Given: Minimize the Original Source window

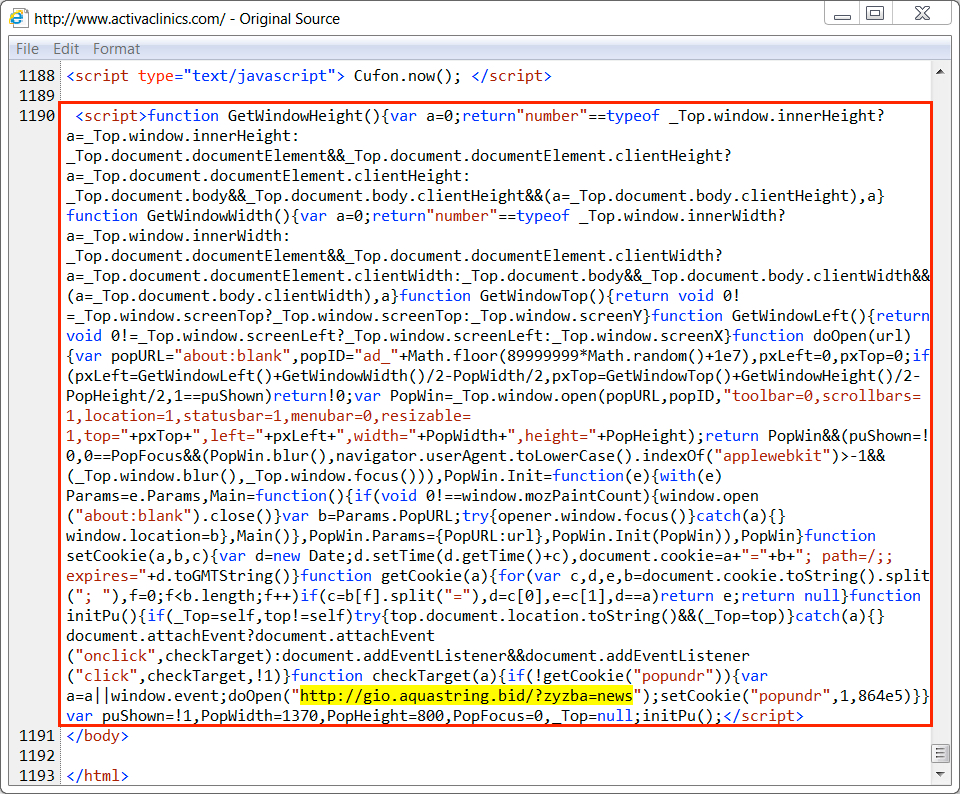Looking at the screenshot, I should pyautogui.click(x=842, y=13).
